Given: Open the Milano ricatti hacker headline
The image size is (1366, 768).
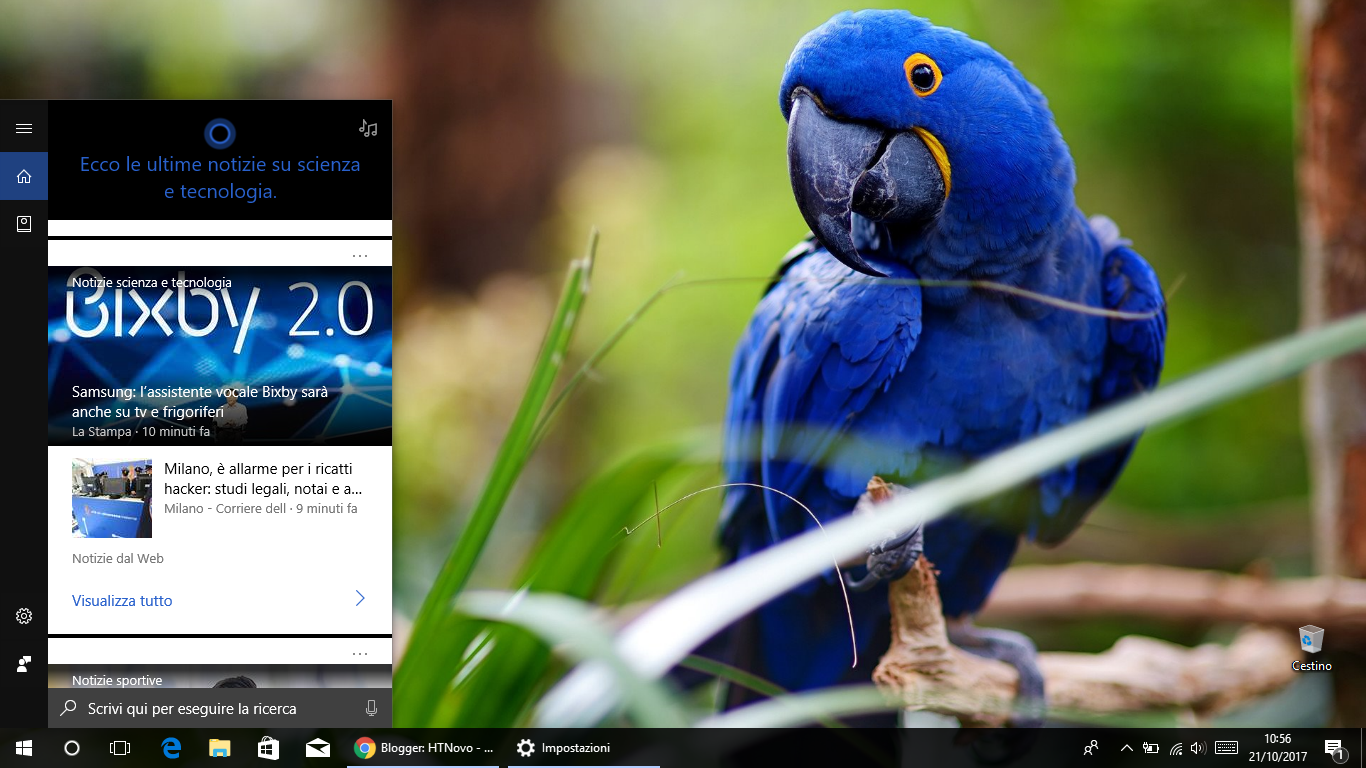Looking at the screenshot, I should click(263, 479).
